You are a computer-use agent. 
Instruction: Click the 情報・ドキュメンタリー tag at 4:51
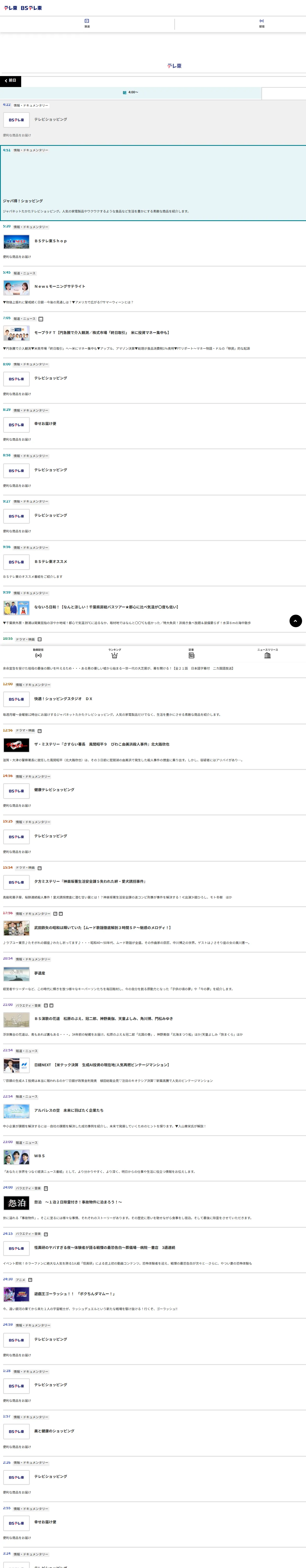pyautogui.click(x=31, y=150)
